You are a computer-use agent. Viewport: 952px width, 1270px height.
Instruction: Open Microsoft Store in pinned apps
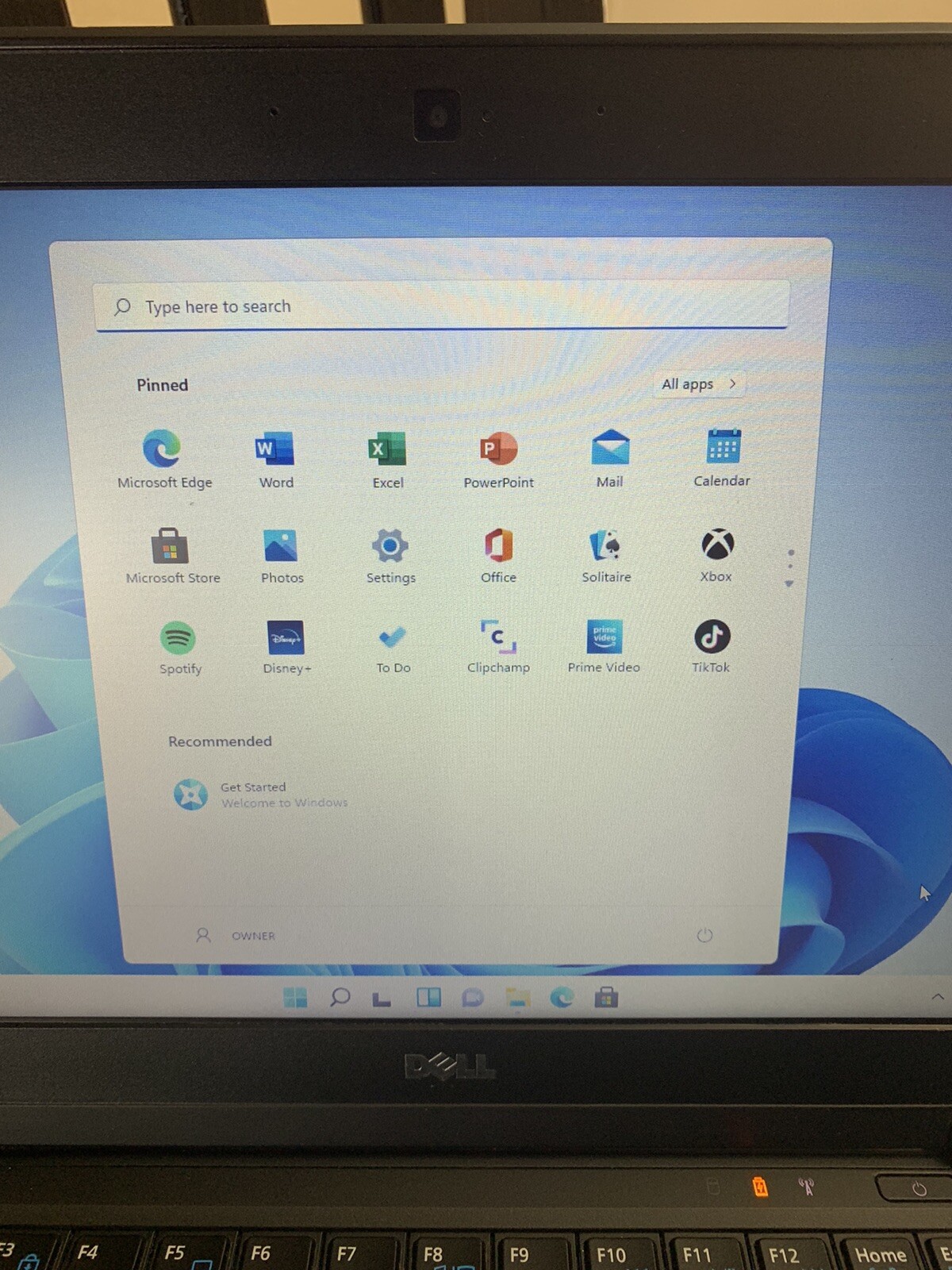(171, 555)
